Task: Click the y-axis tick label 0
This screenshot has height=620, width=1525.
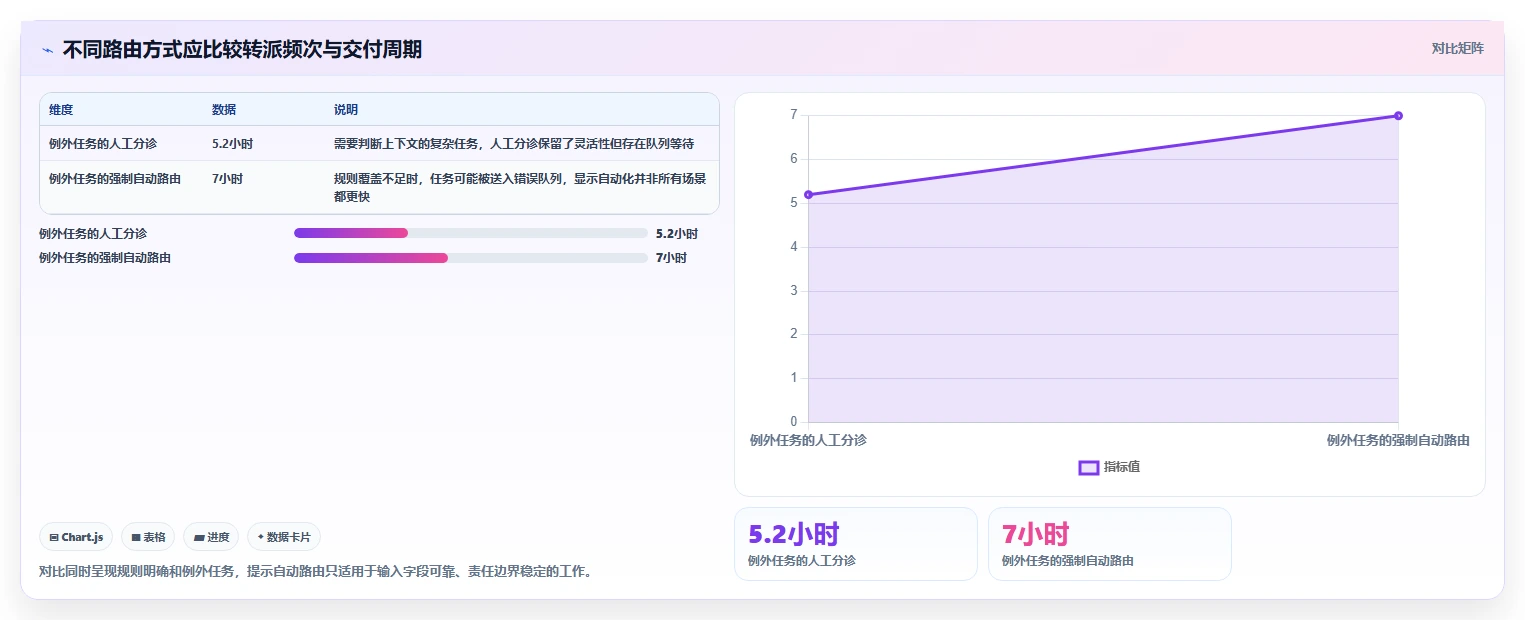Action: [x=793, y=422]
